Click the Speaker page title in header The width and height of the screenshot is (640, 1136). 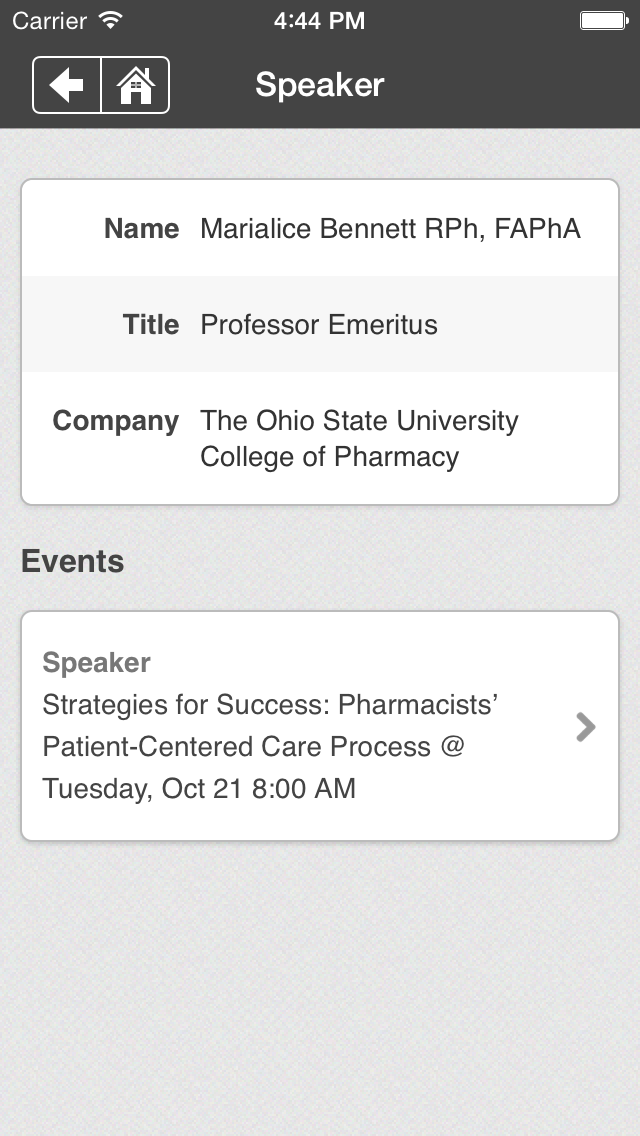pos(319,85)
